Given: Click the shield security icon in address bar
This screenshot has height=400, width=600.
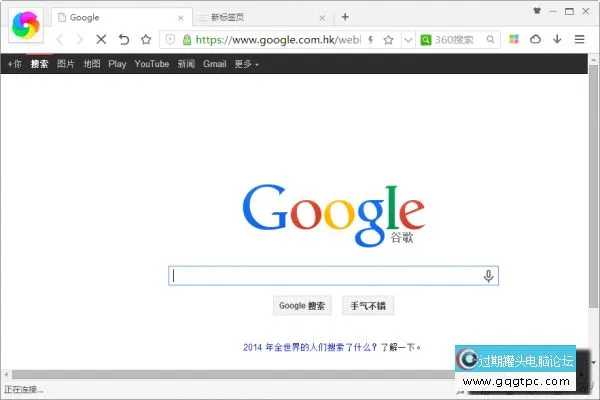Looking at the screenshot, I should click(170, 39).
